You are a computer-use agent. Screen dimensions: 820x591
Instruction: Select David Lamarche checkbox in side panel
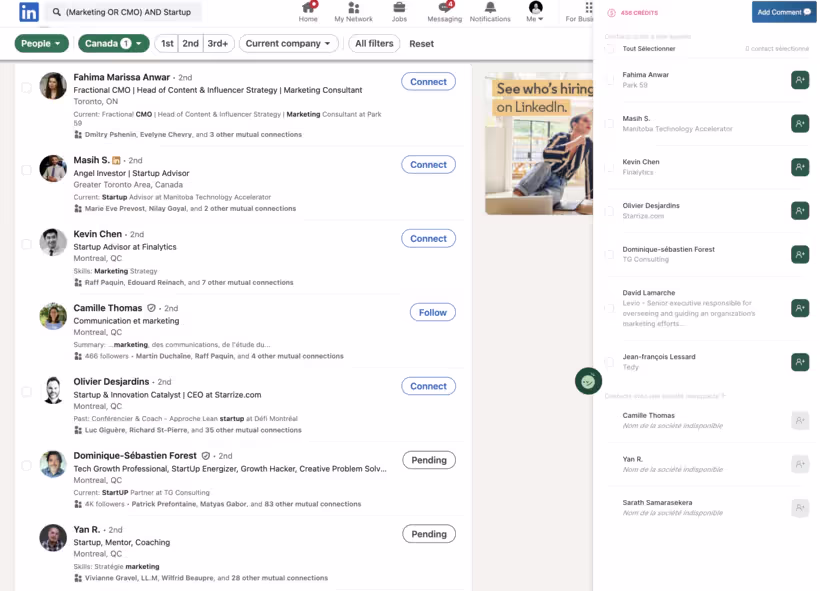[x=609, y=308]
